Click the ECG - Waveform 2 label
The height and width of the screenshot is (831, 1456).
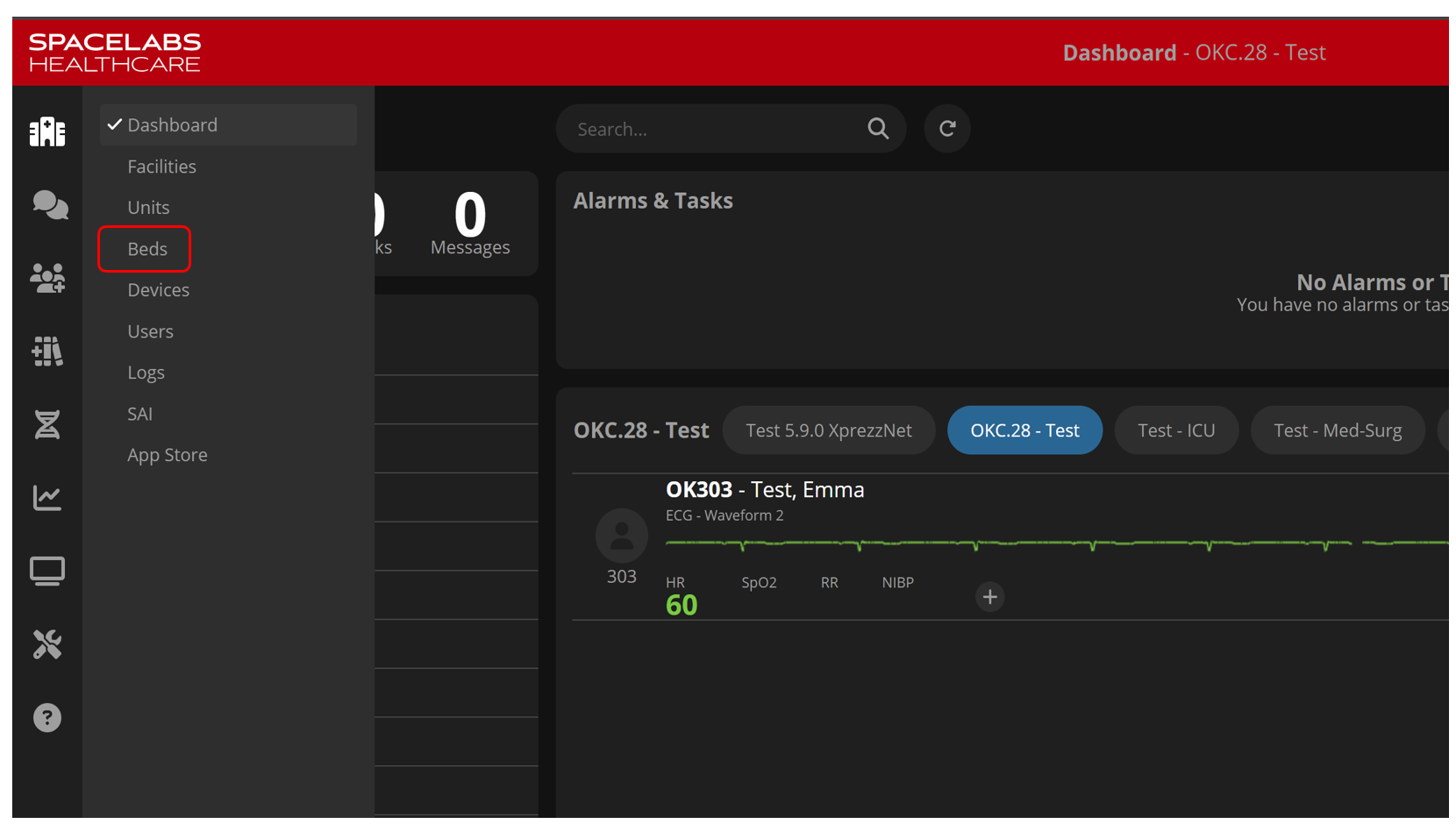click(724, 515)
